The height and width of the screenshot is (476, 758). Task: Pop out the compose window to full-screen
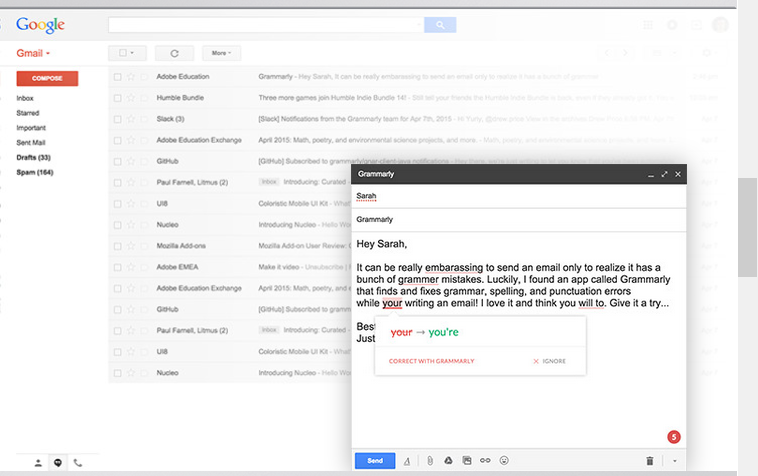click(664, 174)
